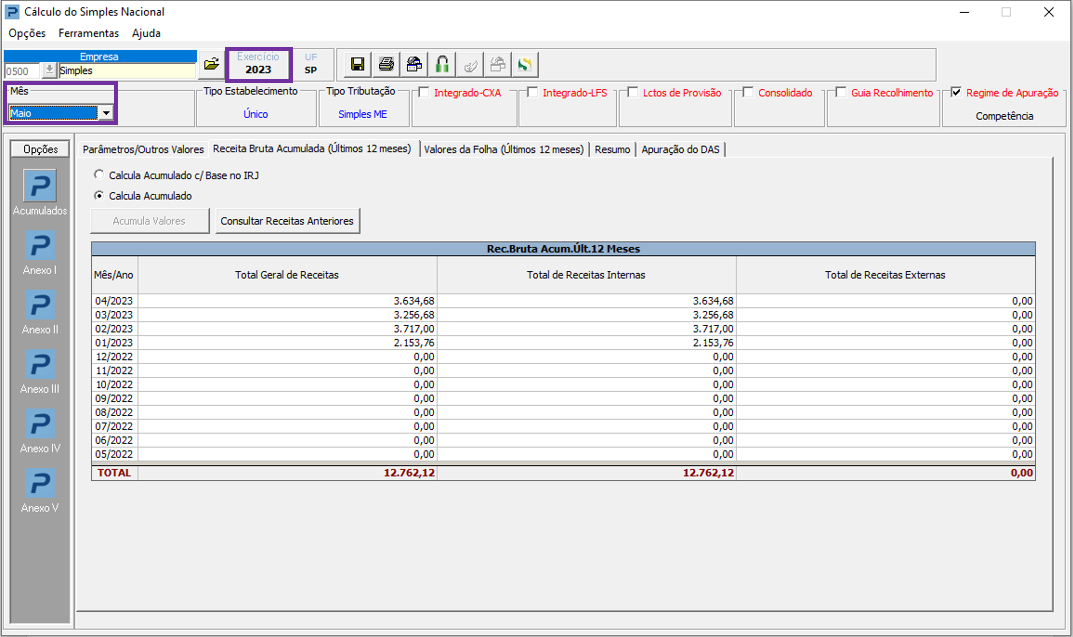Open the Ferramentas menu
1073x637 pixels.
pos(88,33)
